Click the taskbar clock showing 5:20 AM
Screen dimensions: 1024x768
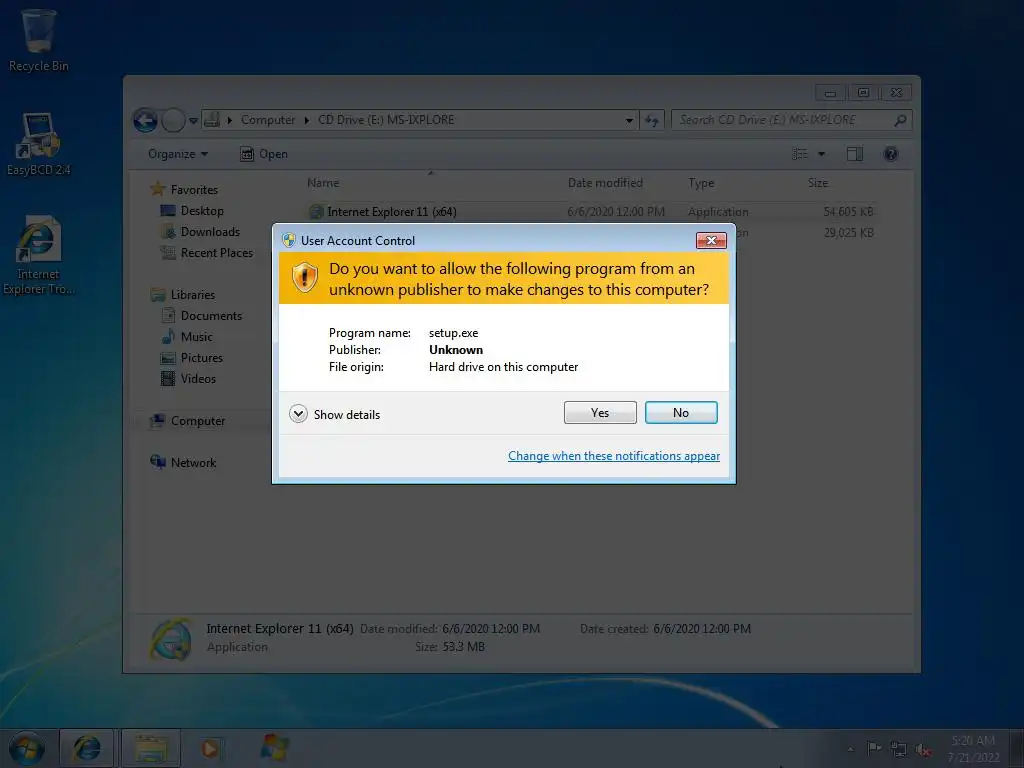coord(973,748)
